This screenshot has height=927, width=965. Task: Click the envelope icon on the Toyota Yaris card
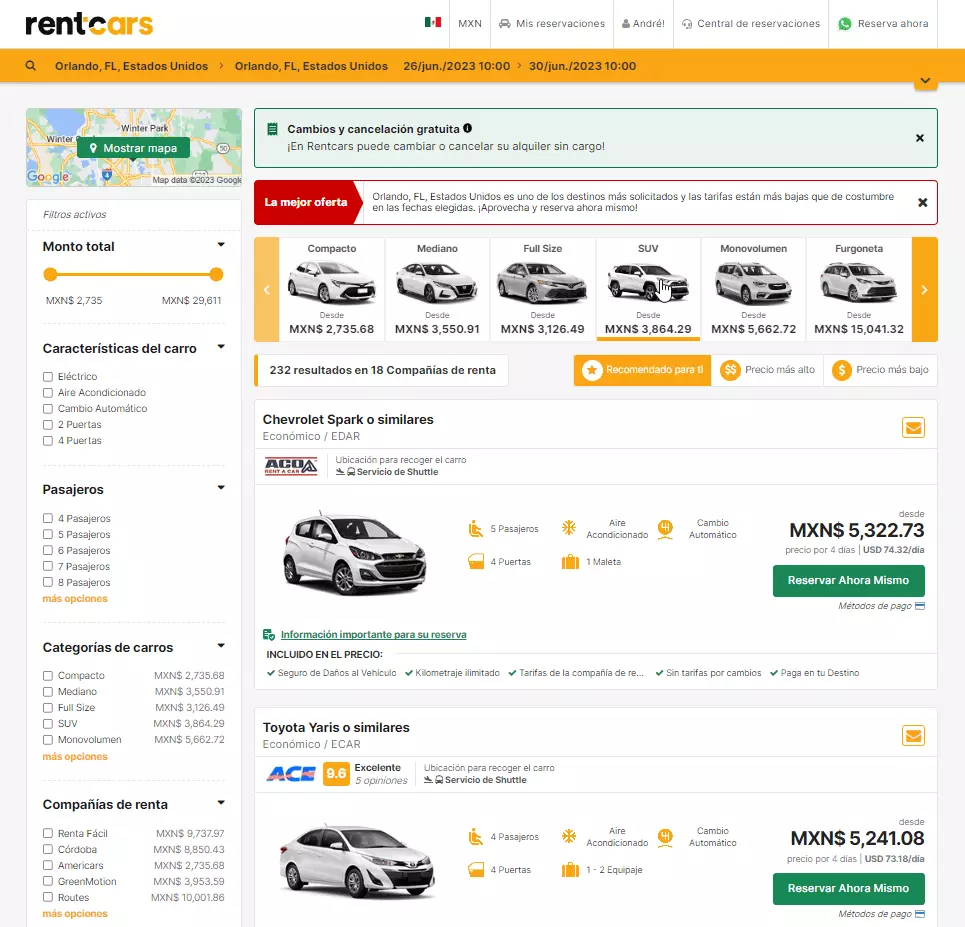(913, 735)
